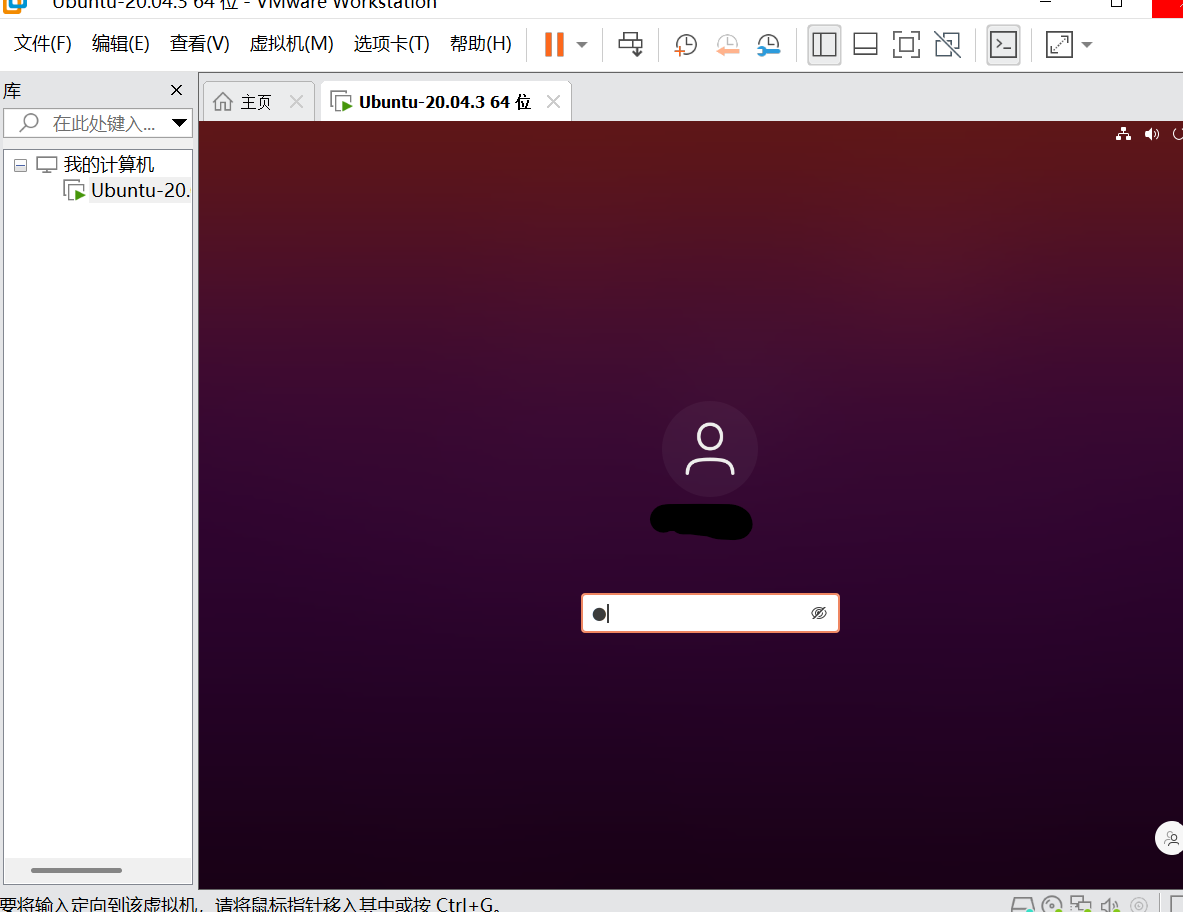Click the stretch guest display icon
1183x912 pixels.
[1059, 45]
